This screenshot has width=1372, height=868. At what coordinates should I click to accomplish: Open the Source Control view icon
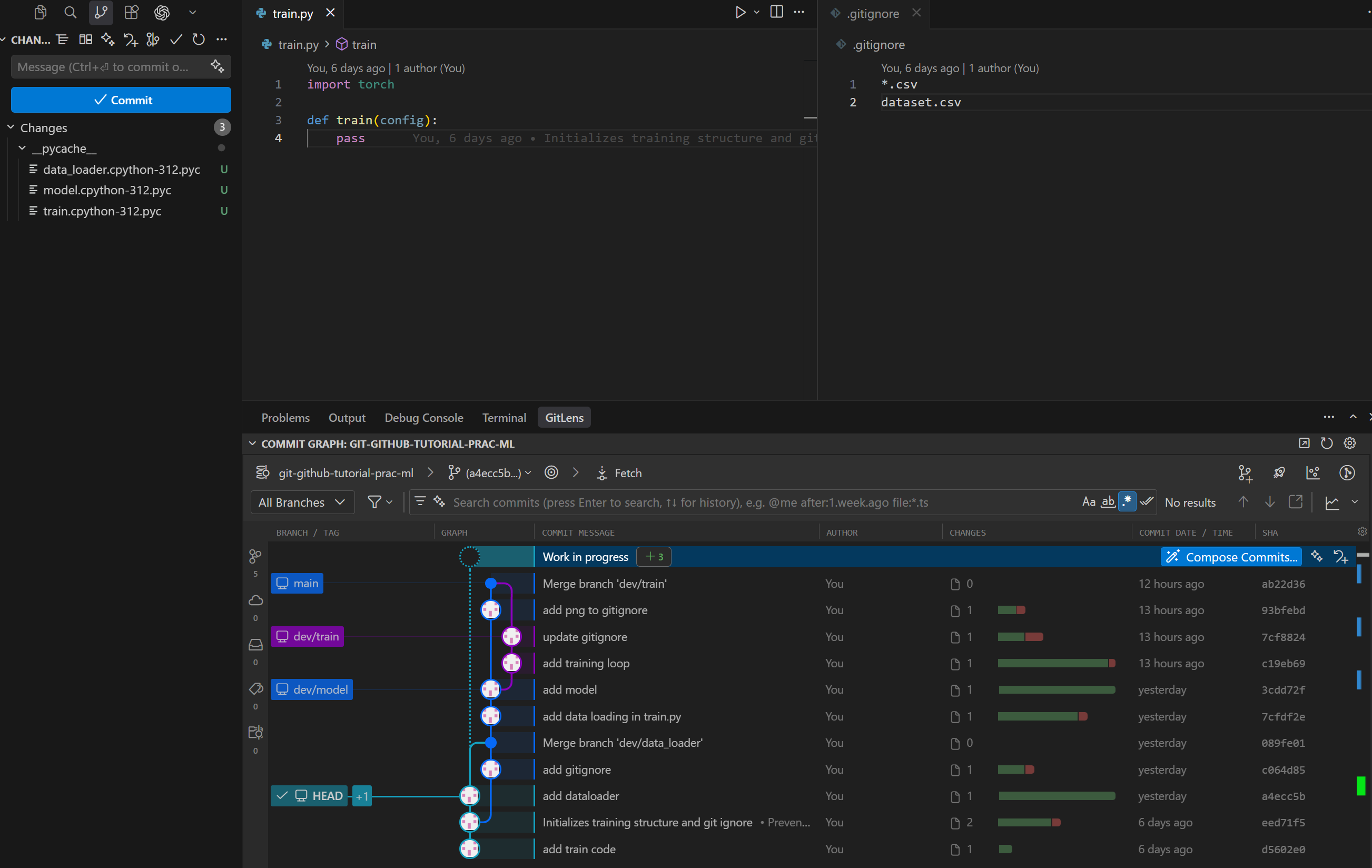point(101,13)
